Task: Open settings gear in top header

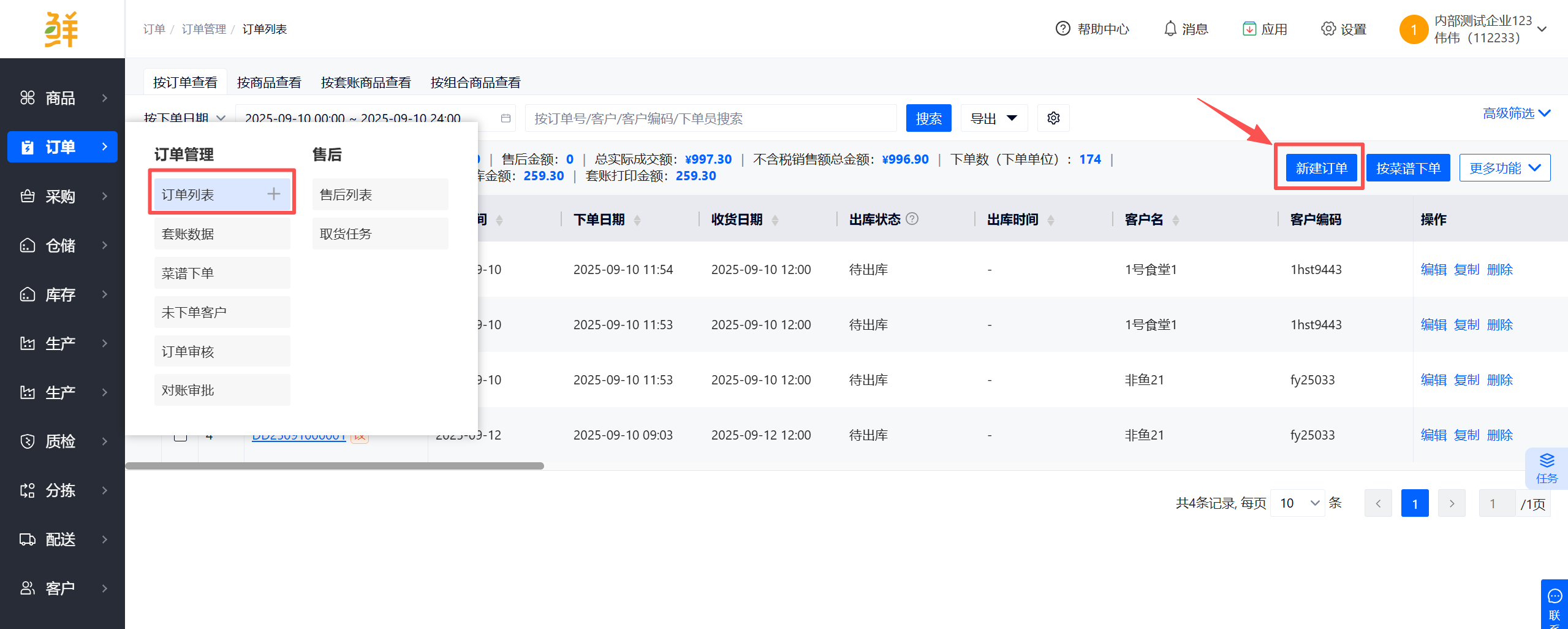Action: click(1328, 29)
